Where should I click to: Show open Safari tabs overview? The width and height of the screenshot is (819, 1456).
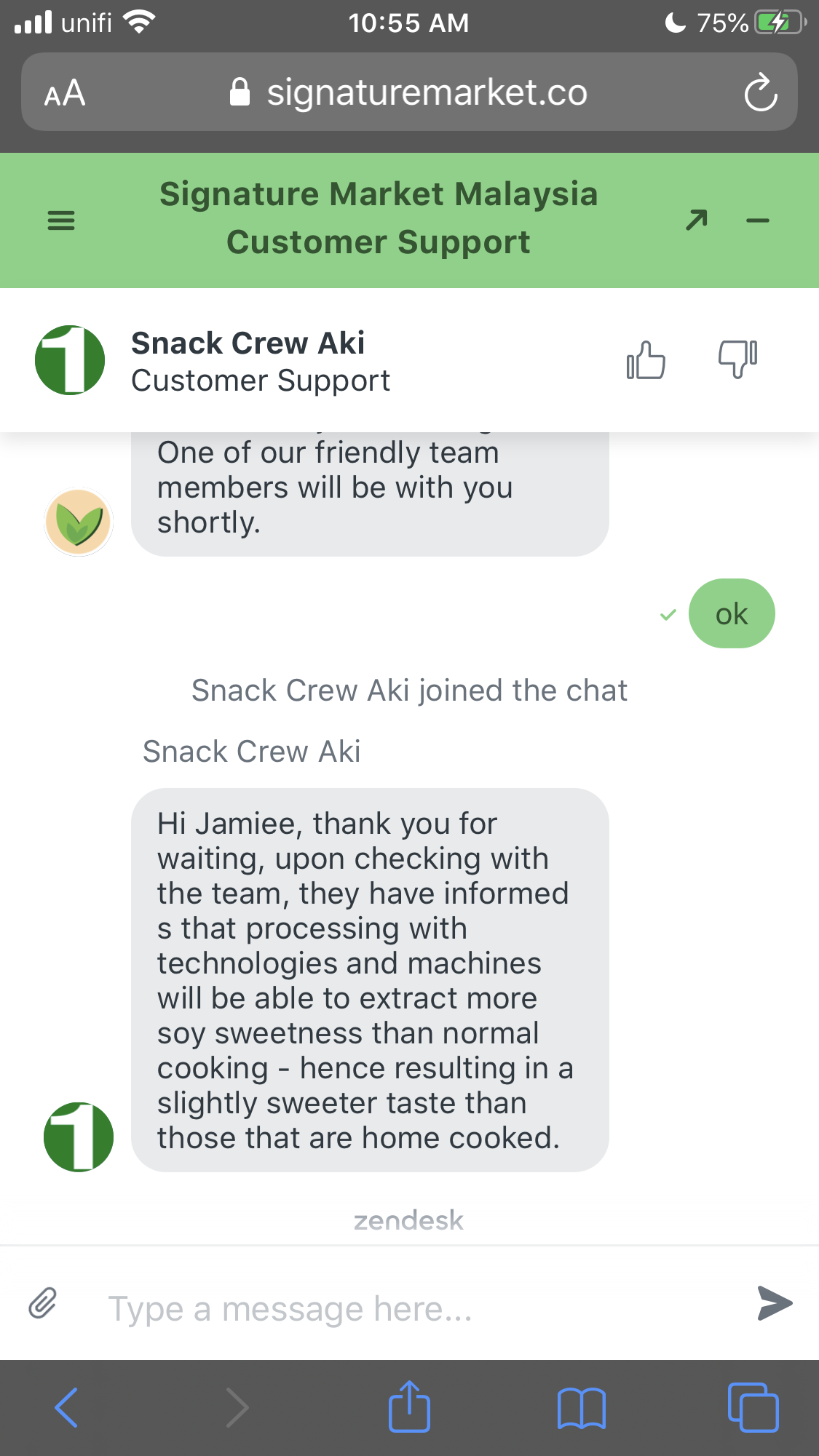[753, 1407]
